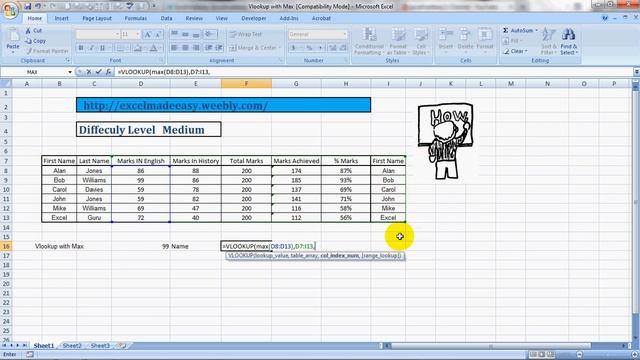This screenshot has height=360, width=640.
Task: Open Conditional Formatting
Action: pyautogui.click(x=369, y=41)
